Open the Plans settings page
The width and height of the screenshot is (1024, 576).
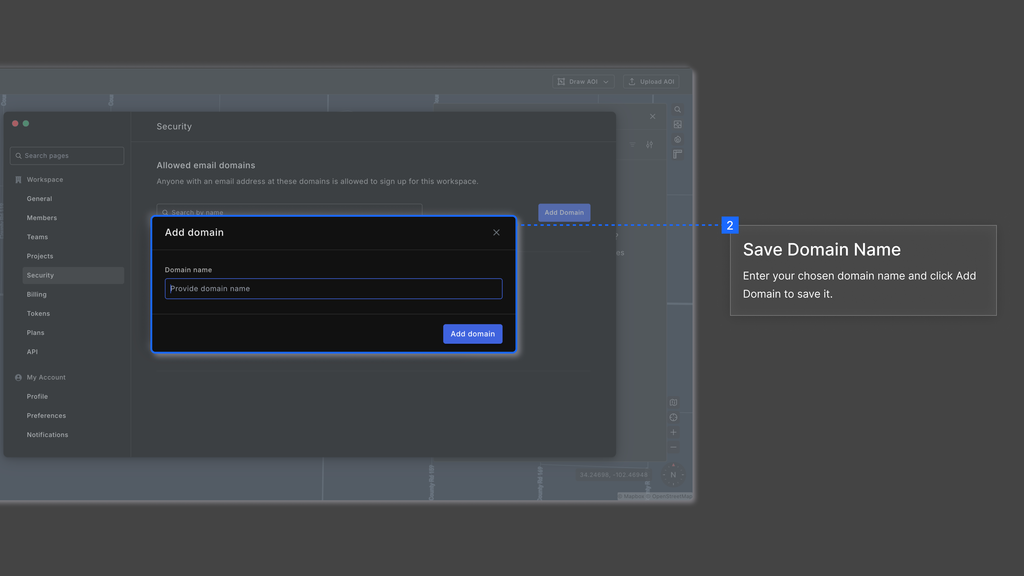(x=35, y=332)
